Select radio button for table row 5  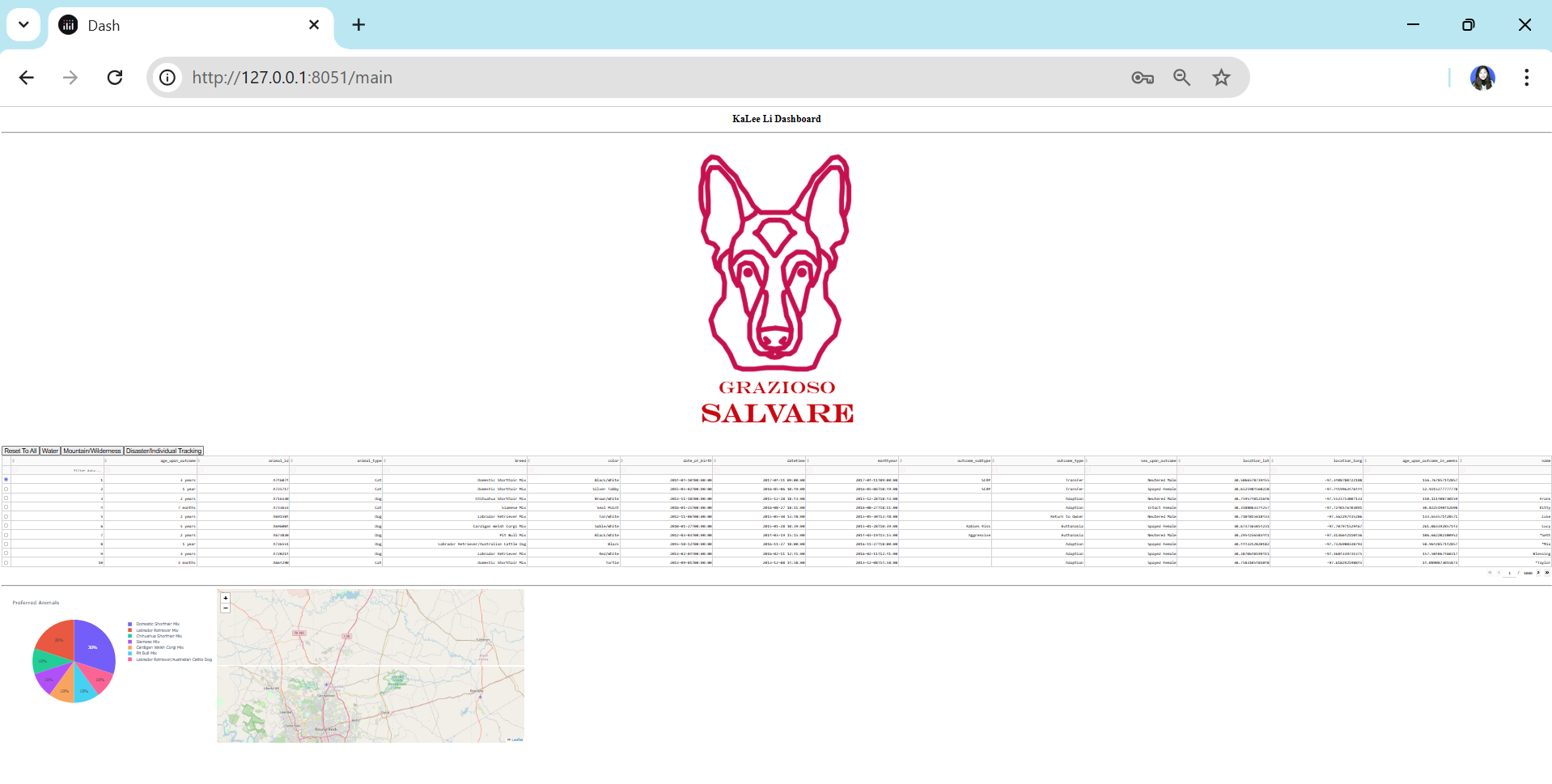coord(6,516)
